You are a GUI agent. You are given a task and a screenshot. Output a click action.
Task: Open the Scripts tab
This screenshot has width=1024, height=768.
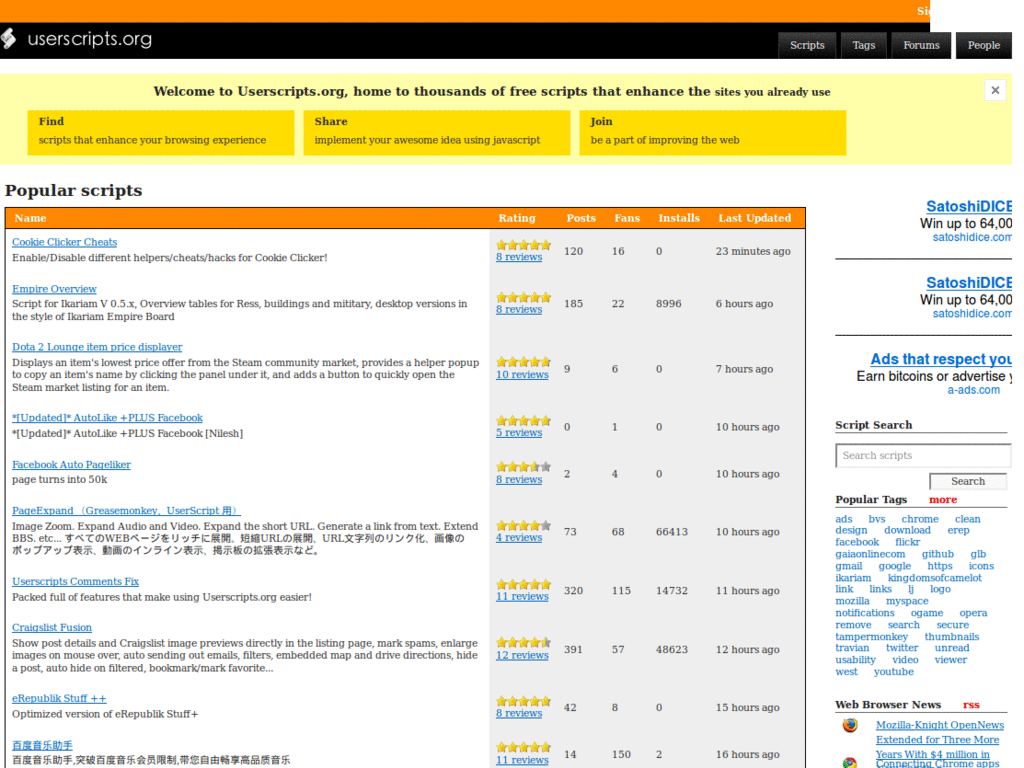pyautogui.click(x=807, y=45)
